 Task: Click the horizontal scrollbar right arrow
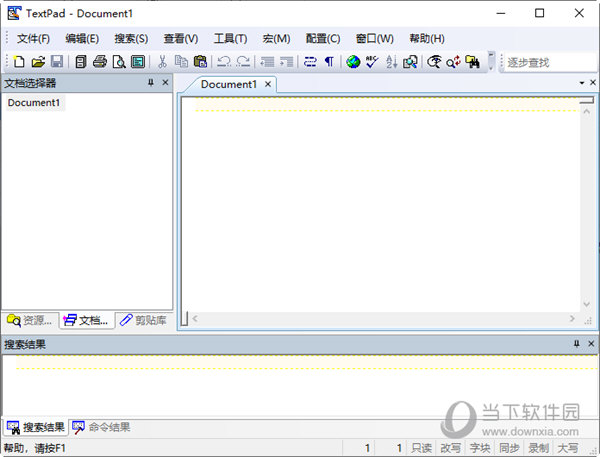pos(572,318)
